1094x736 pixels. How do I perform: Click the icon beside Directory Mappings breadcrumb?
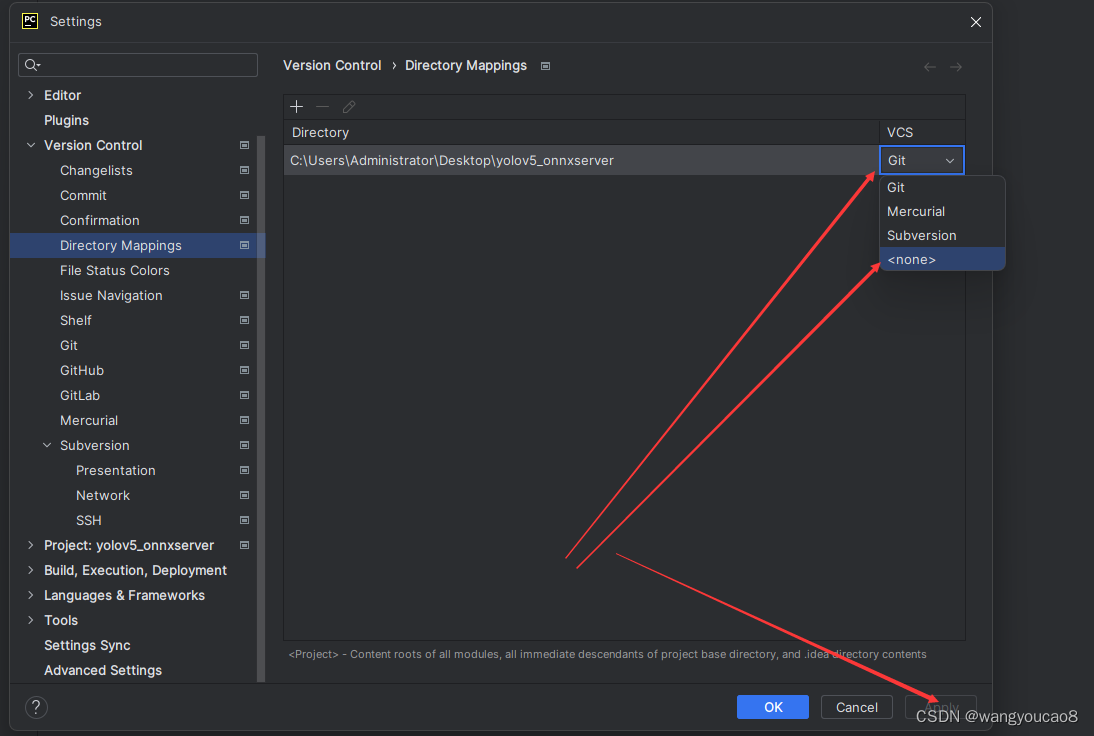(x=545, y=65)
